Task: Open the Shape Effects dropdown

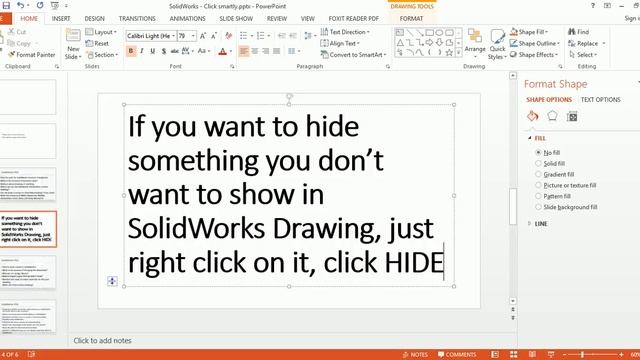Action: [x=534, y=54]
